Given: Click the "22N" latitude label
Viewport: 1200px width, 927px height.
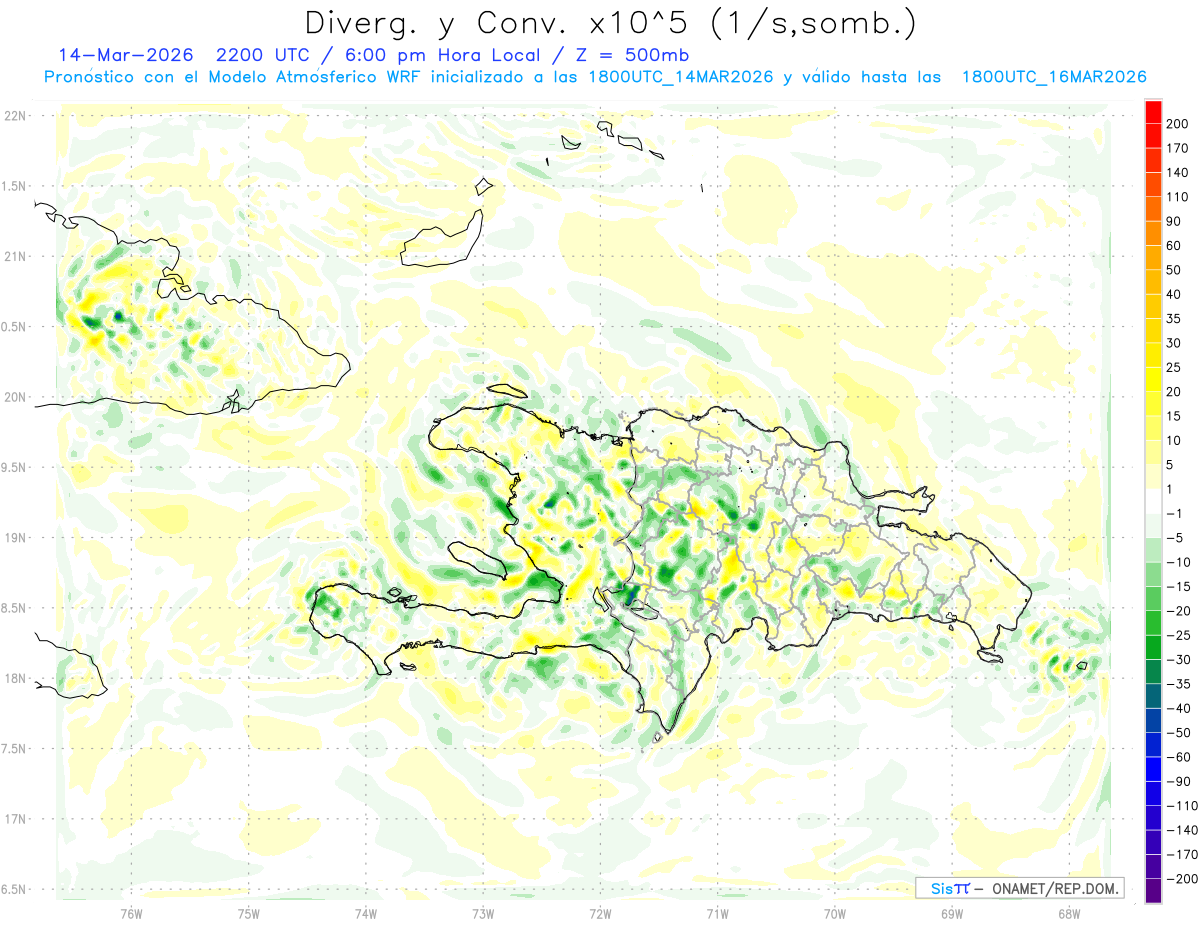Looking at the screenshot, I should click(x=15, y=116).
